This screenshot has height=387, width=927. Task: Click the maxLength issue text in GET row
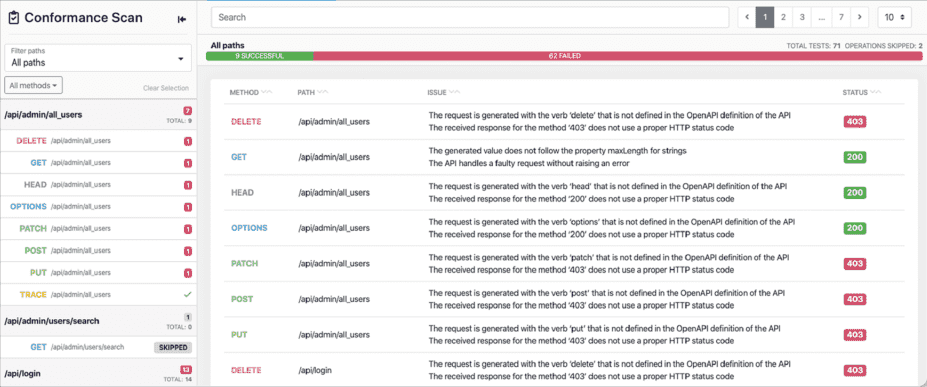click(x=558, y=151)
